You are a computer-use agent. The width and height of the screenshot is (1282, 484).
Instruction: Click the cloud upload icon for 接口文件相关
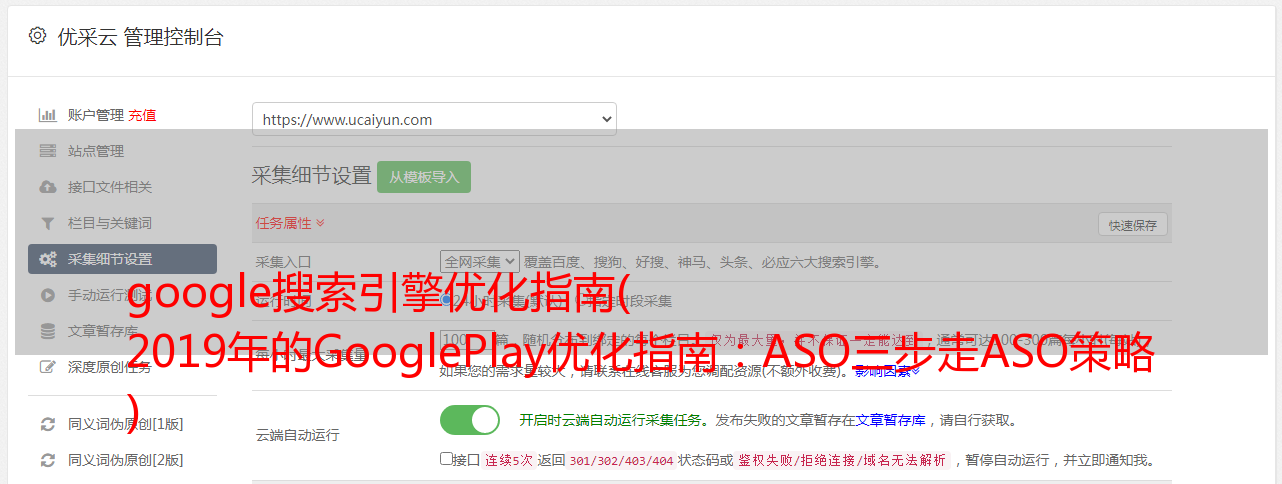(47, 187)
